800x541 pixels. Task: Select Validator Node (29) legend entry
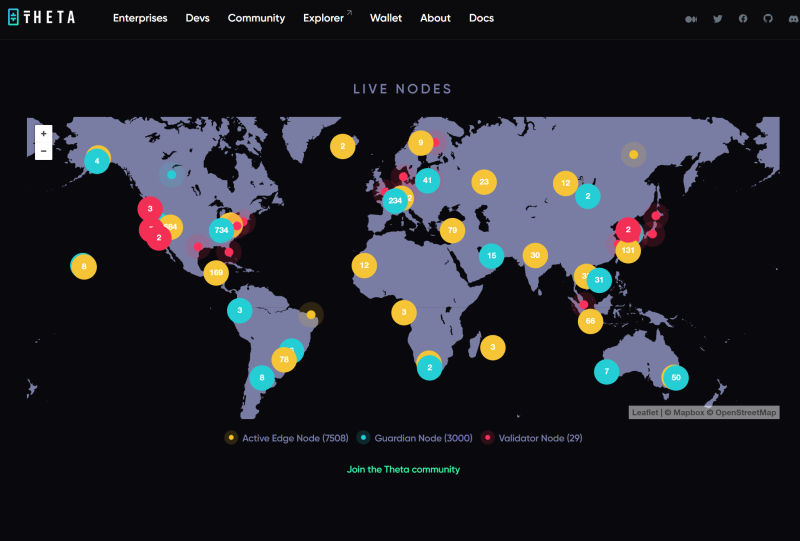532,438
